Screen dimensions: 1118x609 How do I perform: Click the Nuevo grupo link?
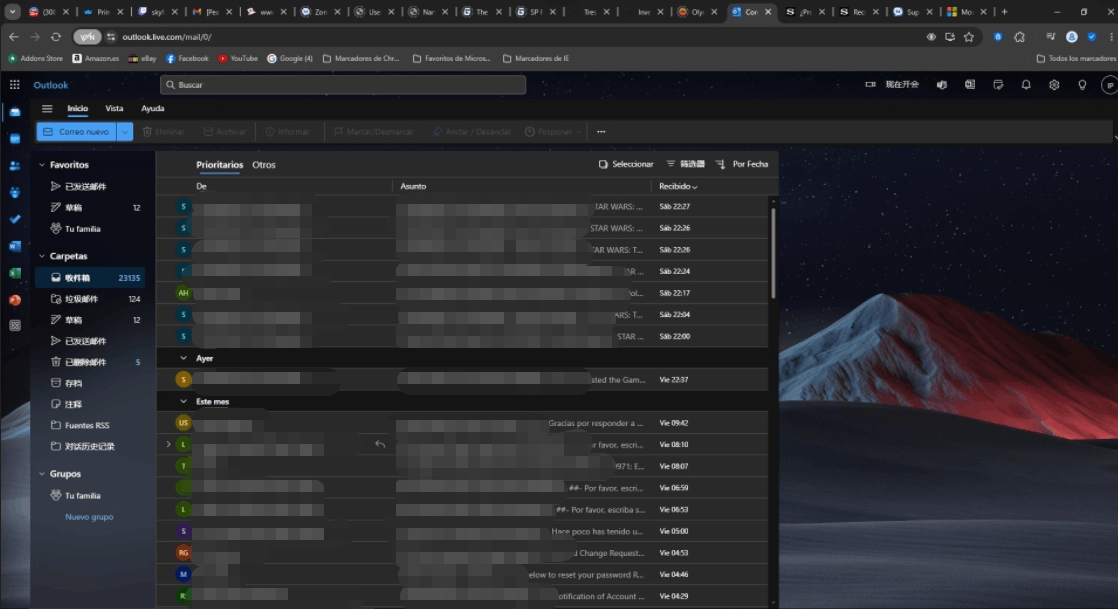click(89, 517)
